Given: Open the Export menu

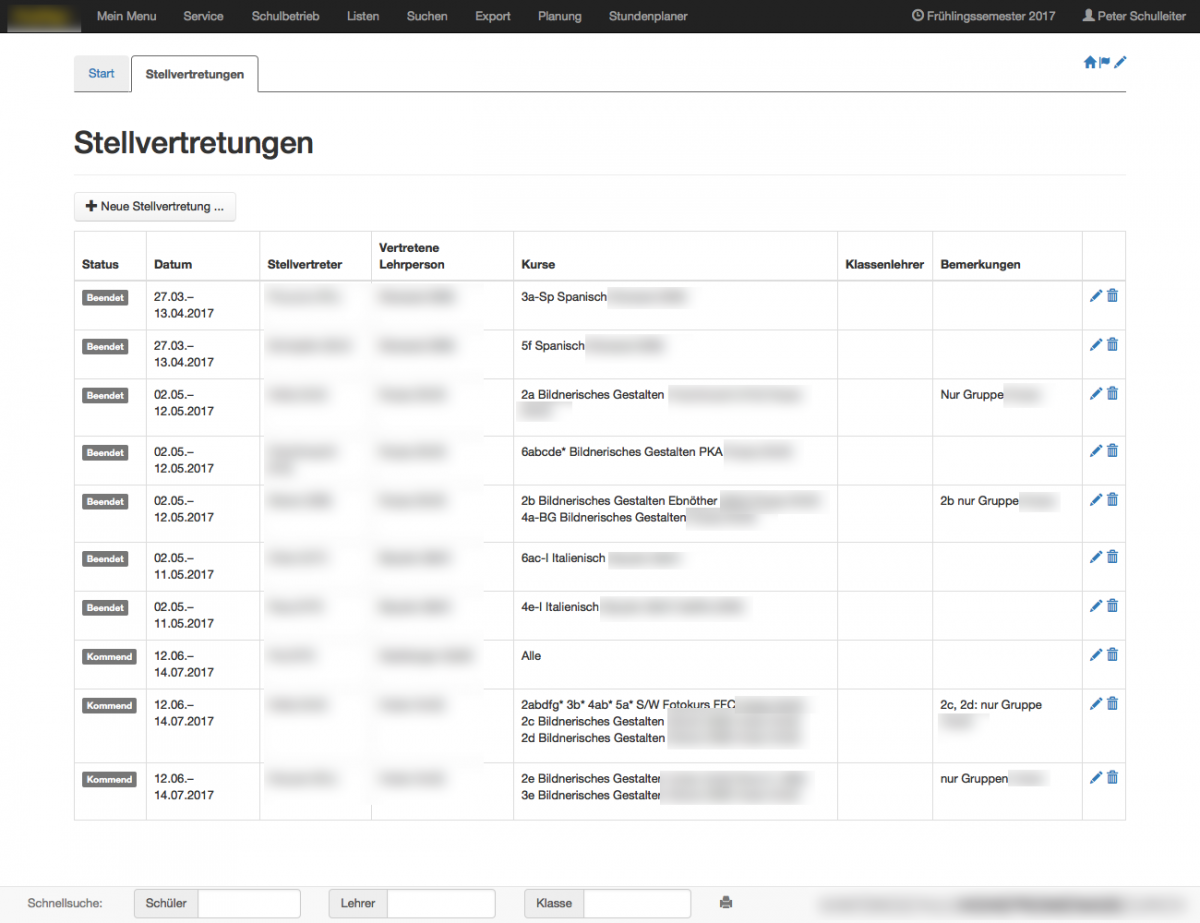Looking at the screenshot, I should pos(493,16).
